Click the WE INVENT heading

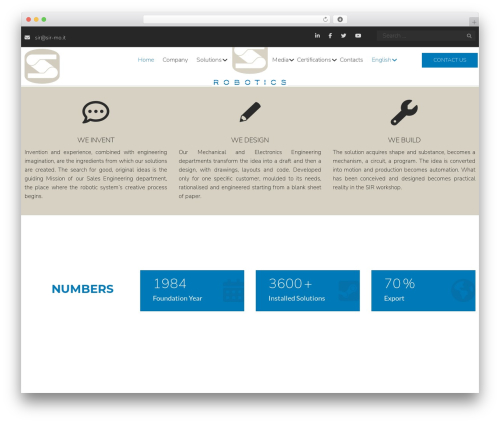tap(96, 140)
